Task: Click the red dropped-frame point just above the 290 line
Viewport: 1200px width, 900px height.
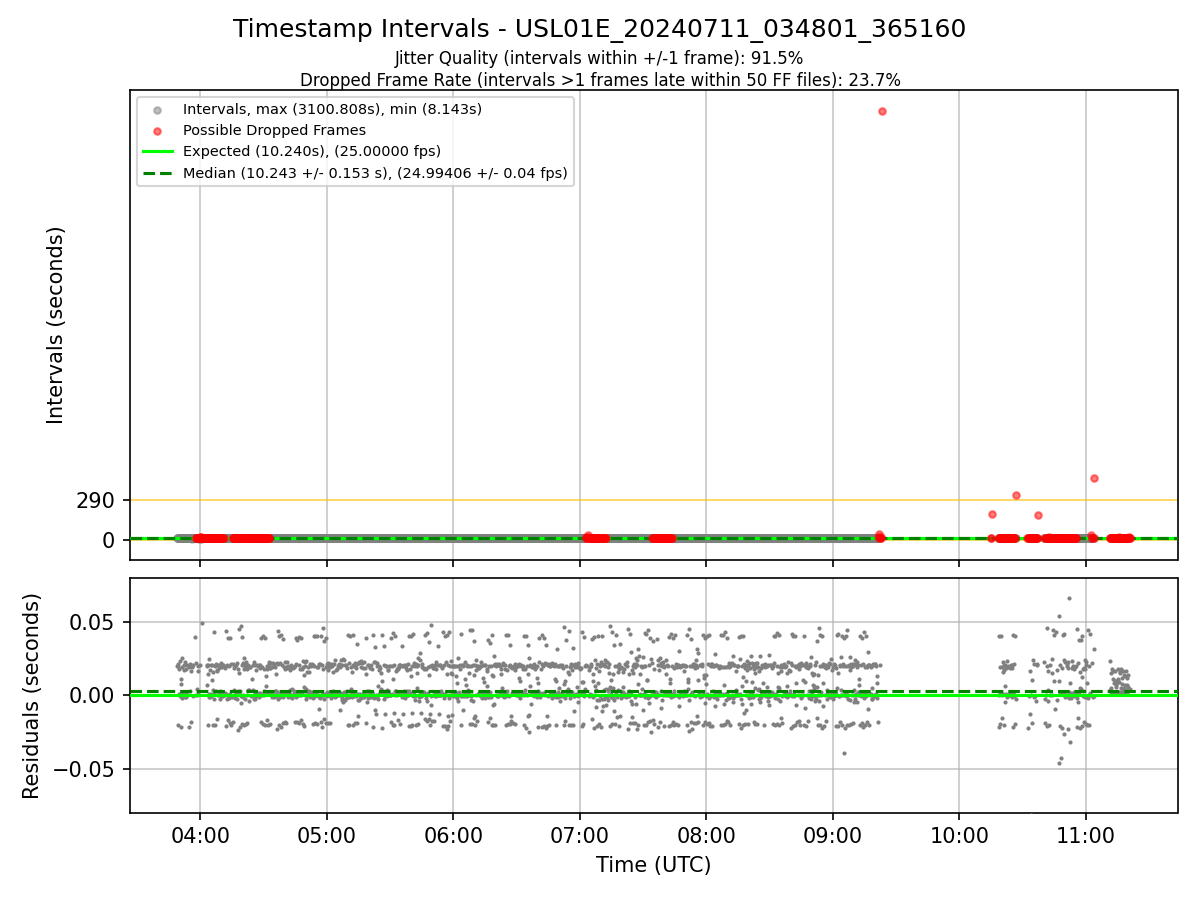Action: point(1016,495)
